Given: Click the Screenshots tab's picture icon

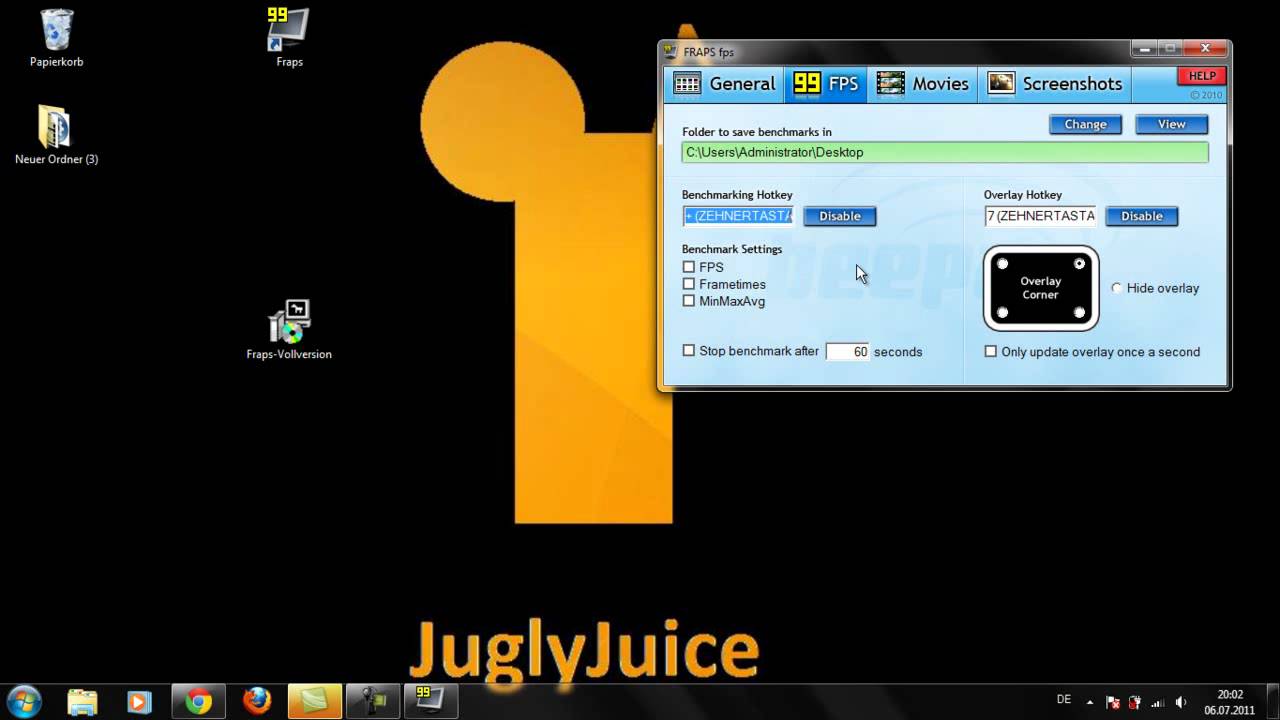Looking at the screenshot, I should pos(1001,83).
